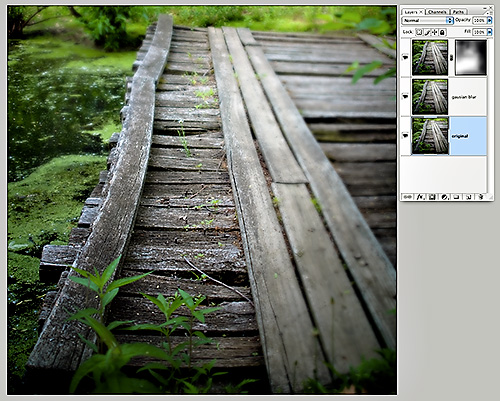Select the original layer thumbnail

tap(430, 136)
